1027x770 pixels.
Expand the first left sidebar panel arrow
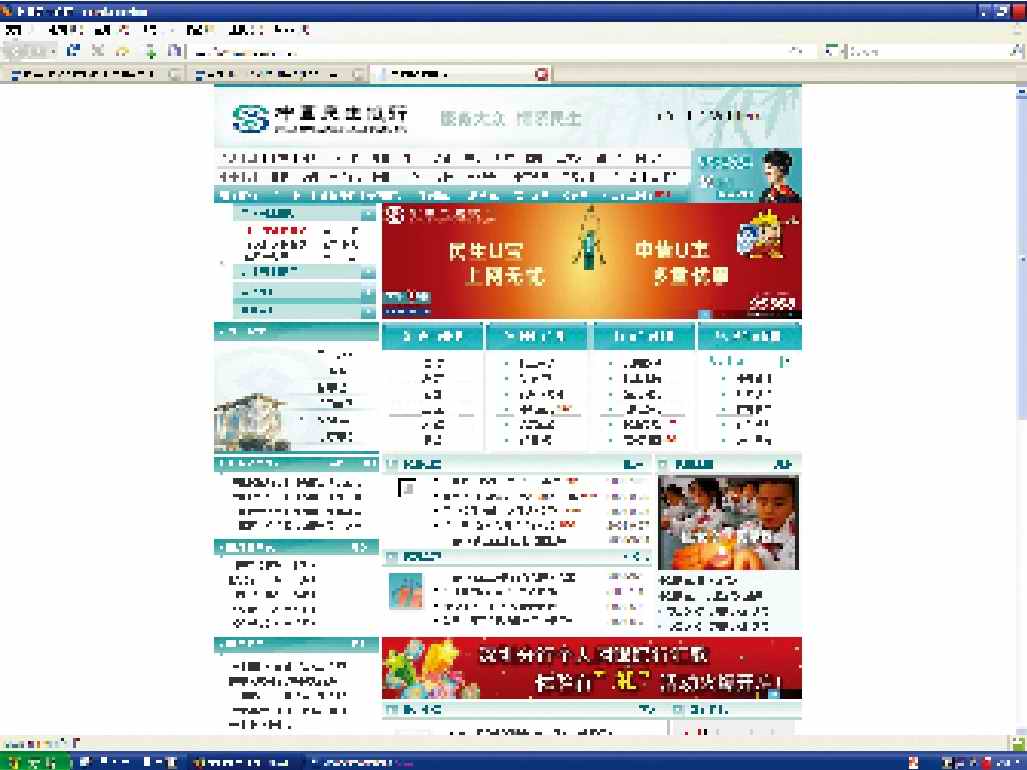[x=368, y=215]
